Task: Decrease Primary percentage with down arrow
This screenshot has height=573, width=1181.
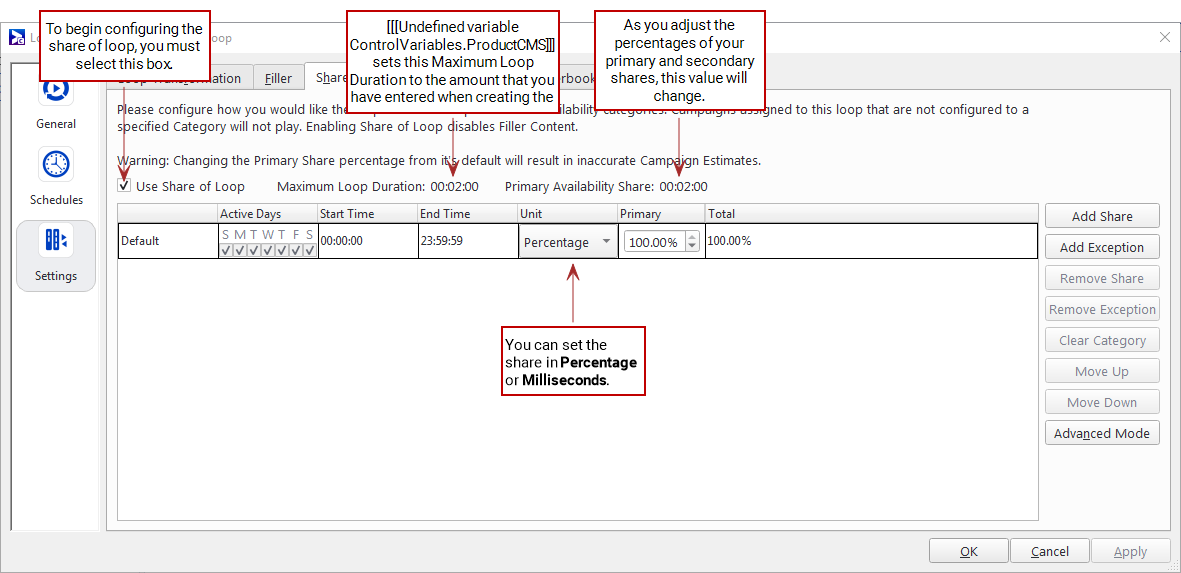Action: 692,247
